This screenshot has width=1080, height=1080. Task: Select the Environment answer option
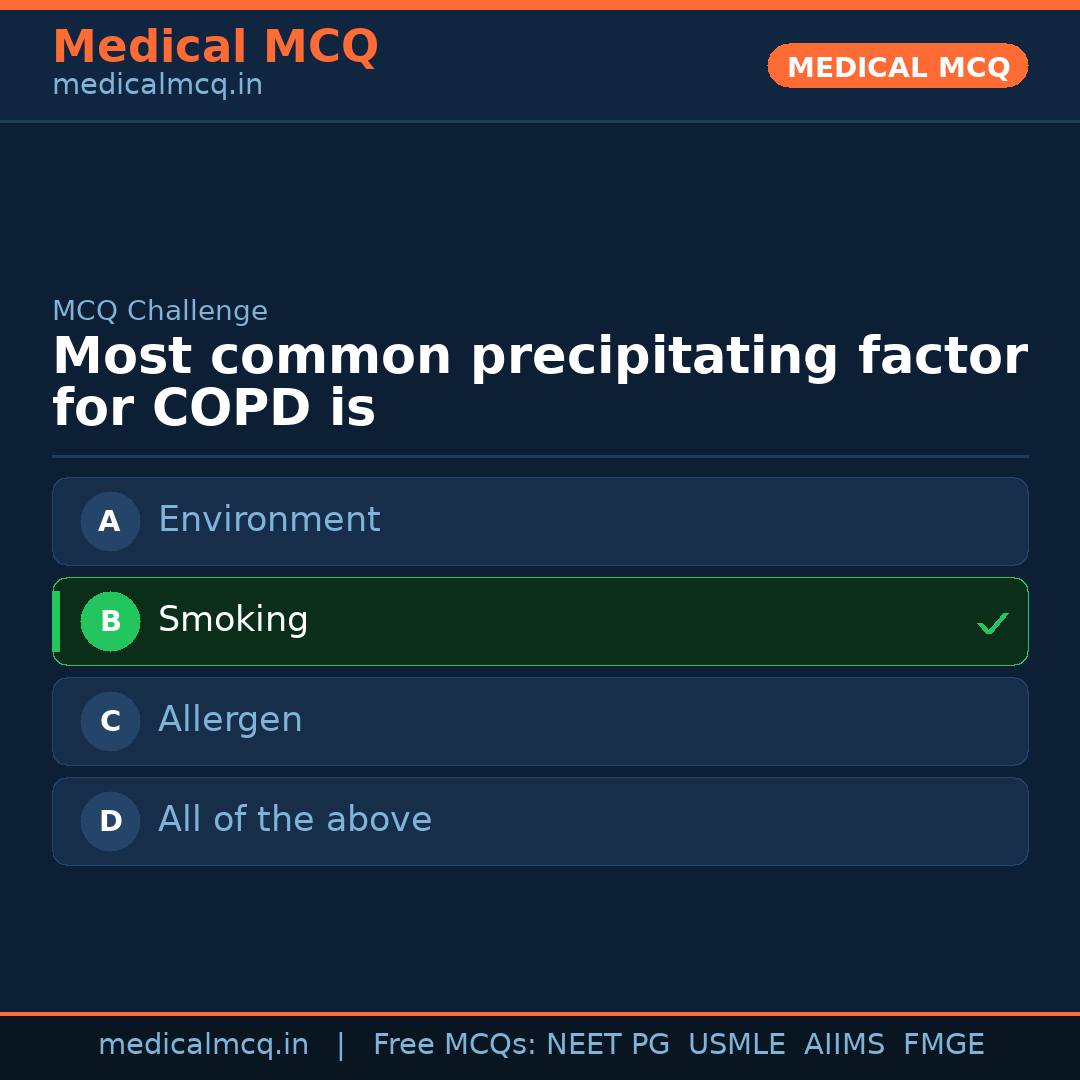[540, 521]
